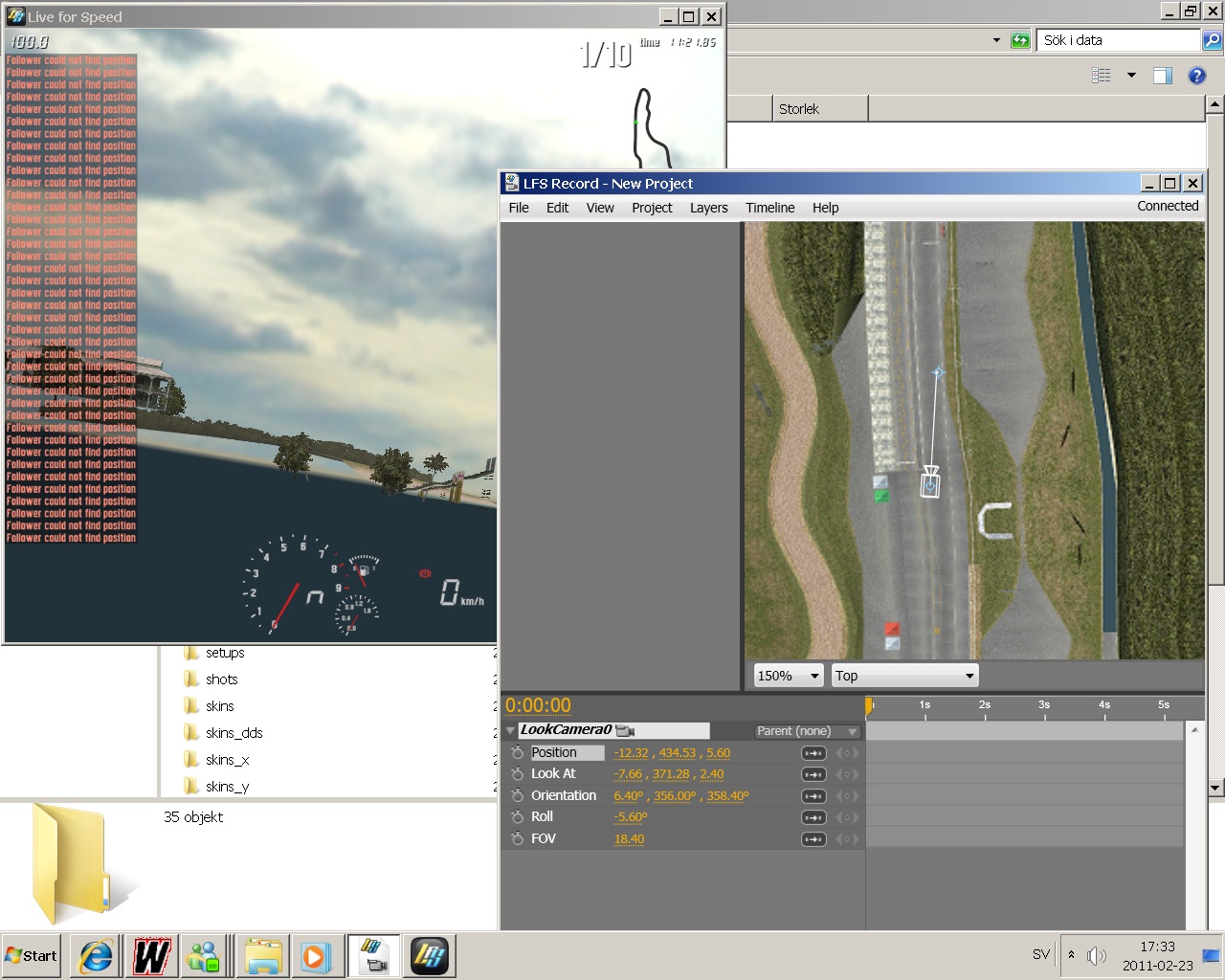Image resolution: width=1225 pixels, height=980 pixels.
Task: Click interpolation icon on Position row
Action: [813, 753]
